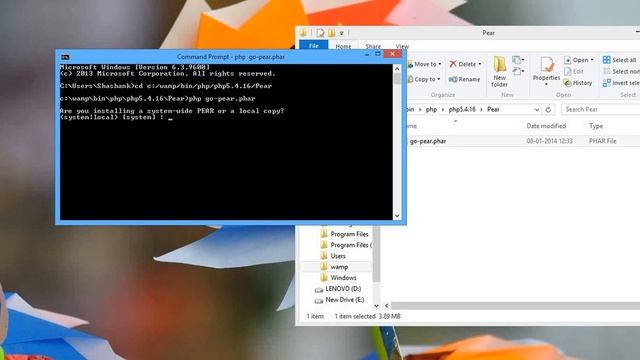This screenshot has width=640, height=360.
Task: Create a New folder from ribbon
Action: pos(499,72)
